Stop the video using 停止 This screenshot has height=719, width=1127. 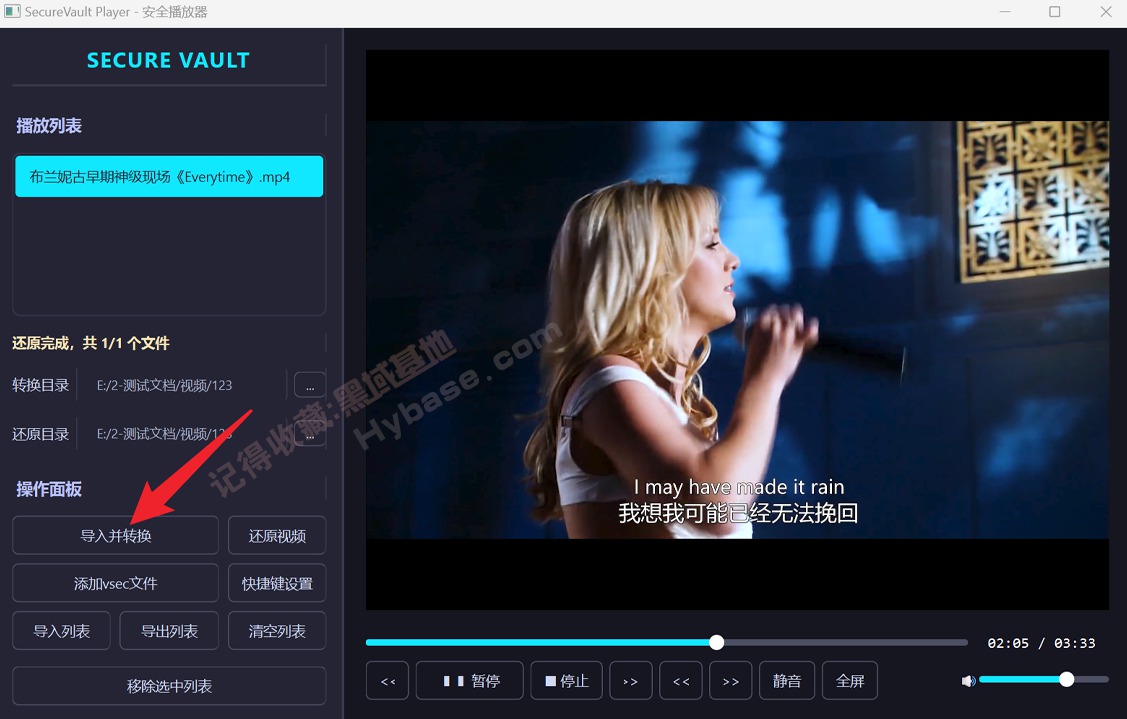click(566, 680)
